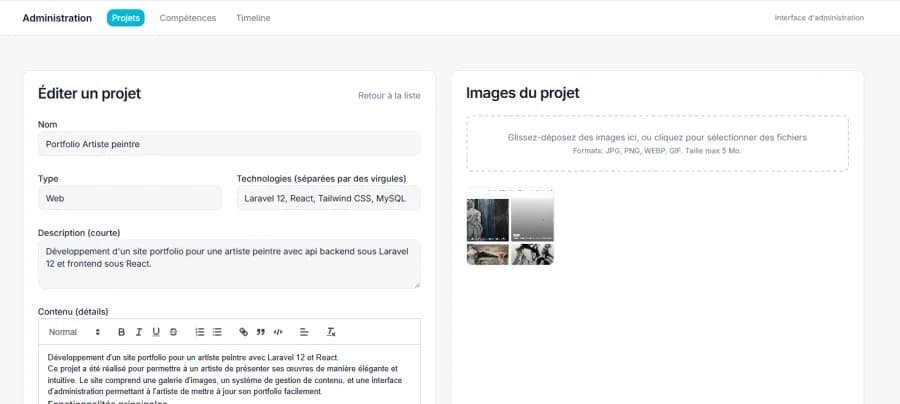Switch to the Compétences tab
The height and width of the screenshot is (404, 900).
click(x=190, y=18)
